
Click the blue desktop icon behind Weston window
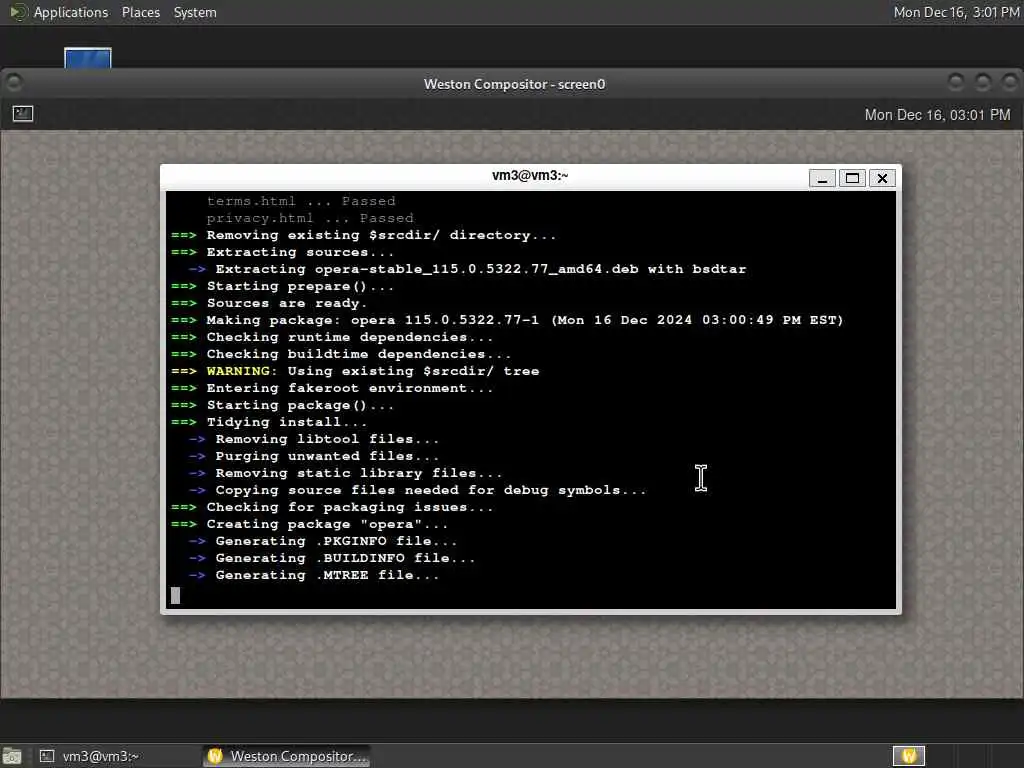88,57
